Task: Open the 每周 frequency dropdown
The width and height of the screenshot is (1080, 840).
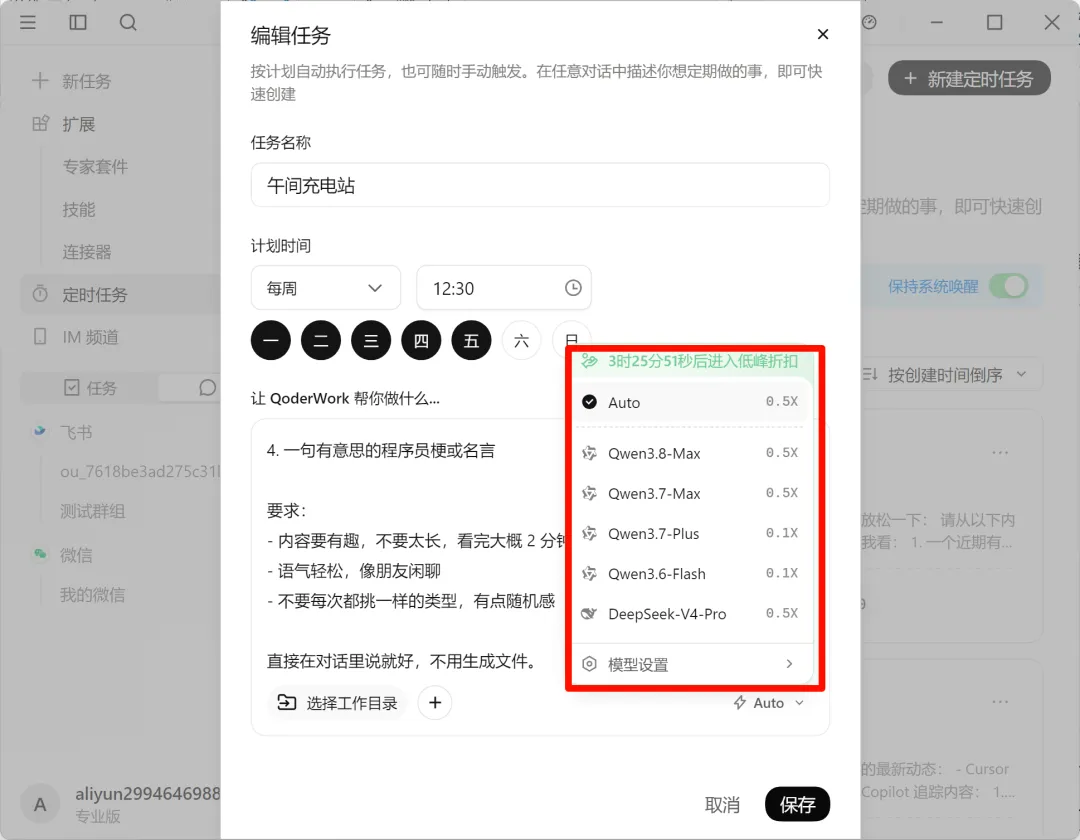Action: (x=326, y=288)
